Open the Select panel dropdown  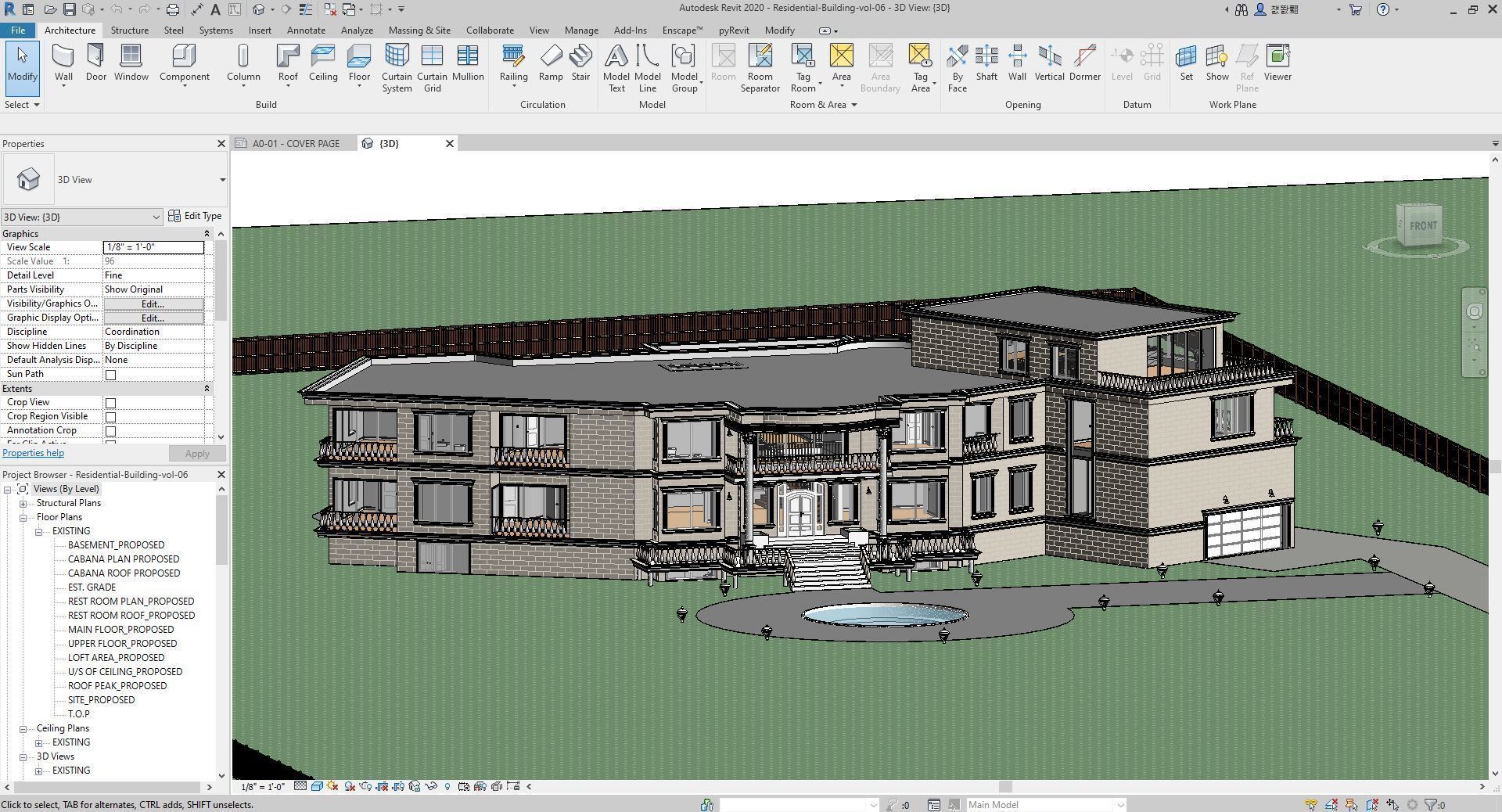22,105
